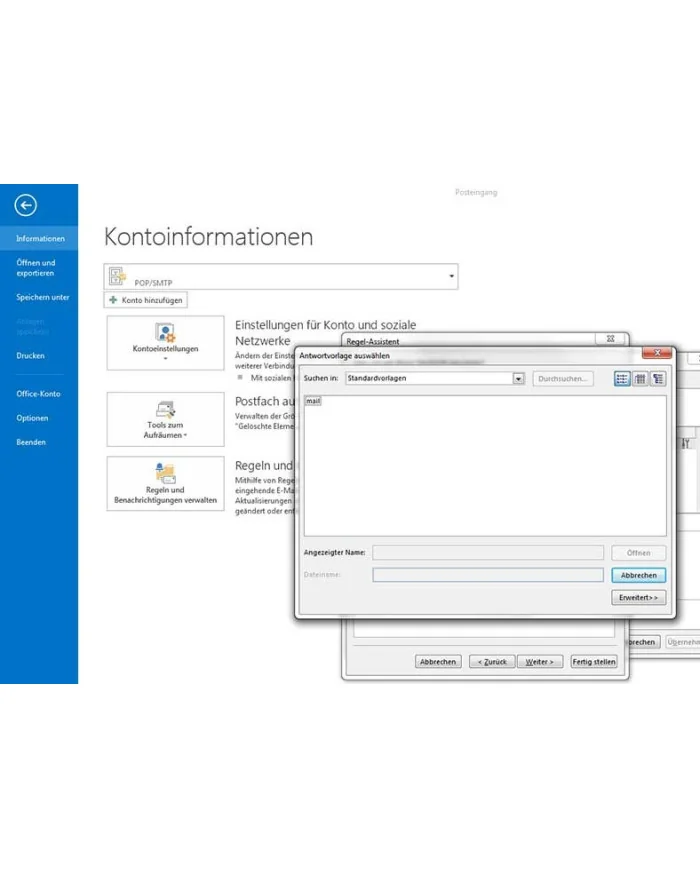Open Office-Konto in the sidebar
This screenshot has height=869, width=700.
[x=39, y=393]
